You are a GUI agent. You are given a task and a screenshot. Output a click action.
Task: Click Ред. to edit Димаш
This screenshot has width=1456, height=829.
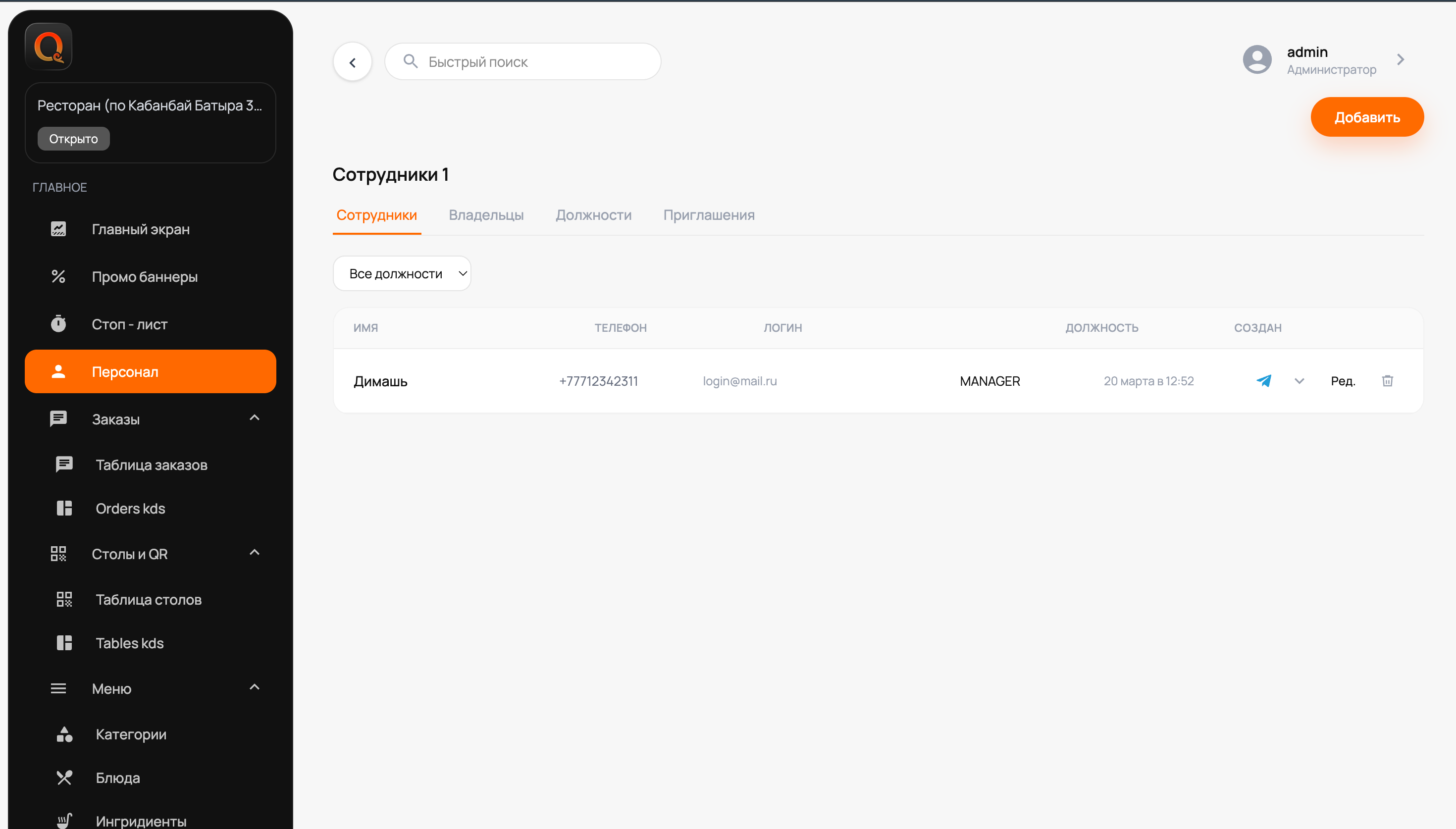1343,380
